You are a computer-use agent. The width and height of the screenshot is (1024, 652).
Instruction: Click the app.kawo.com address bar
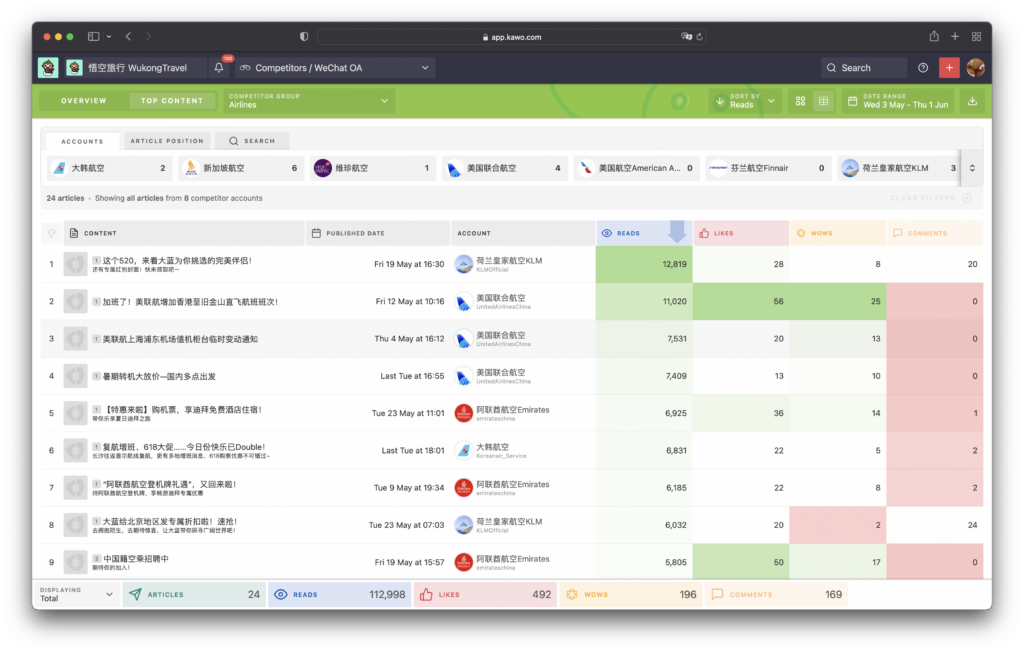coord(511,37)
